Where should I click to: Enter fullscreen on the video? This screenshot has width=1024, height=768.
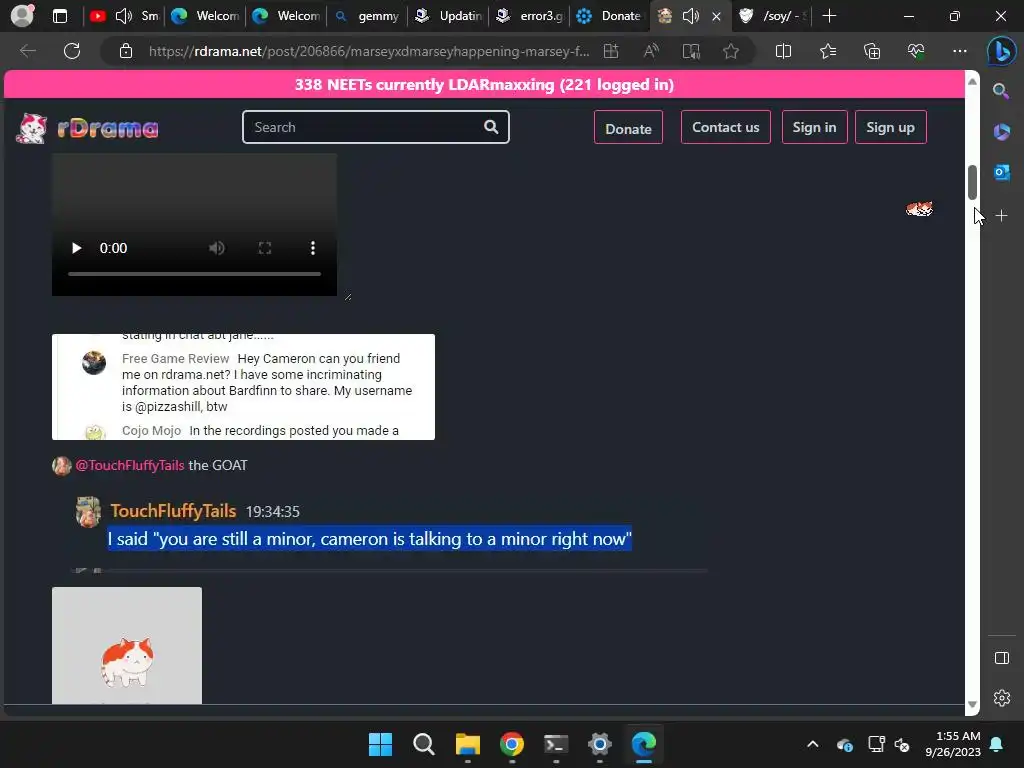(x=264, y=248)
